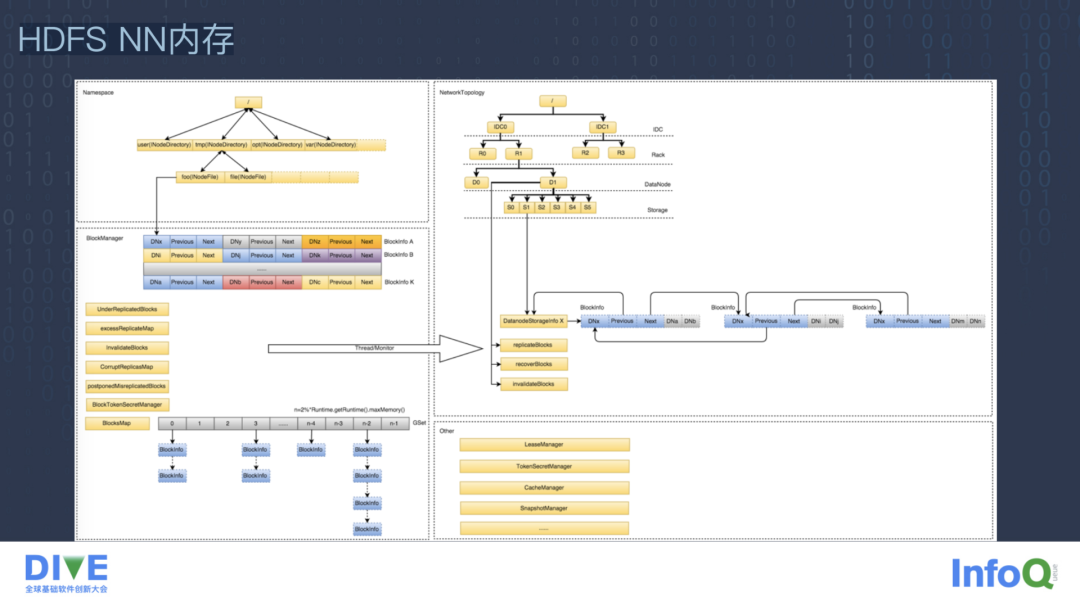The height and width of the screenshot is (601, 1080).
Task: Select the opt(INodeDirectory) box
Action: (x=277, y=145)
